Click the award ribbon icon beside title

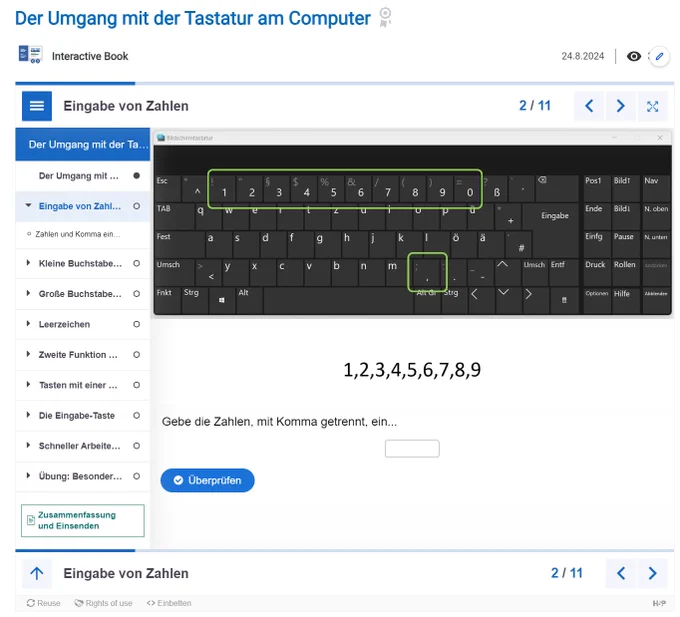pos(385,18)
